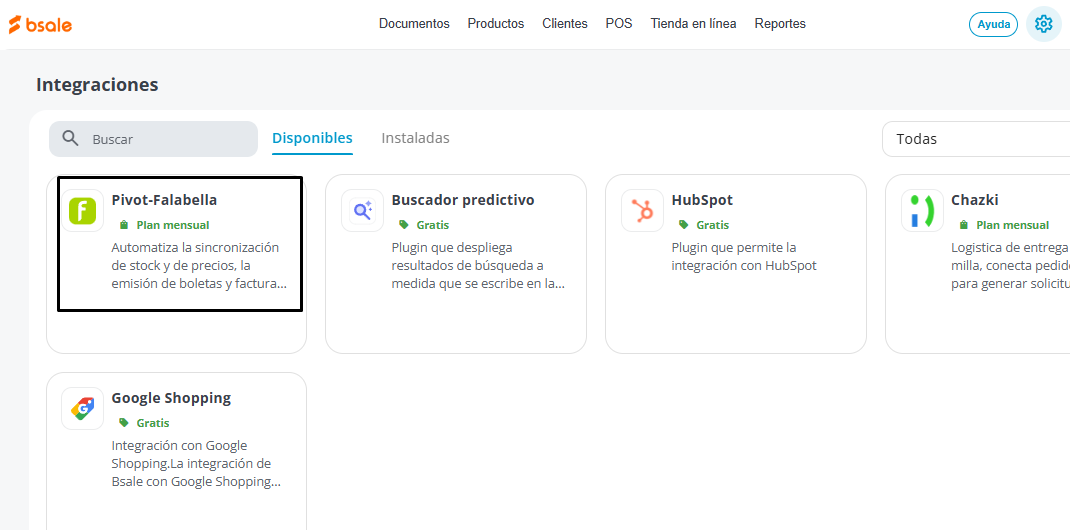
Task: Click the Chazki logistics description text
Action: [1011, 265]
